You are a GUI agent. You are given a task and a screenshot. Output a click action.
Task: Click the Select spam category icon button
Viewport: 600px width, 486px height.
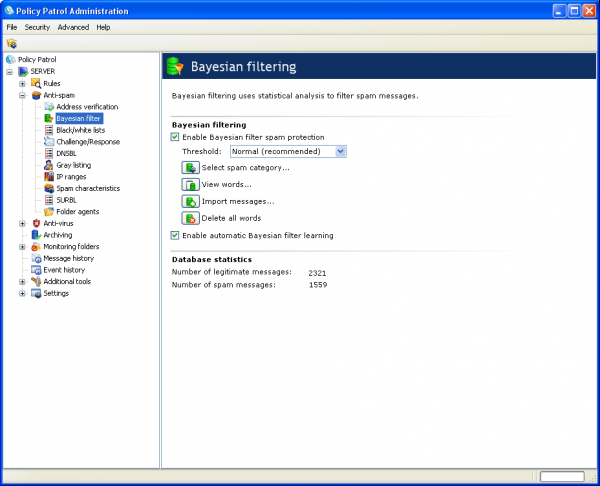tap(190, 167)
